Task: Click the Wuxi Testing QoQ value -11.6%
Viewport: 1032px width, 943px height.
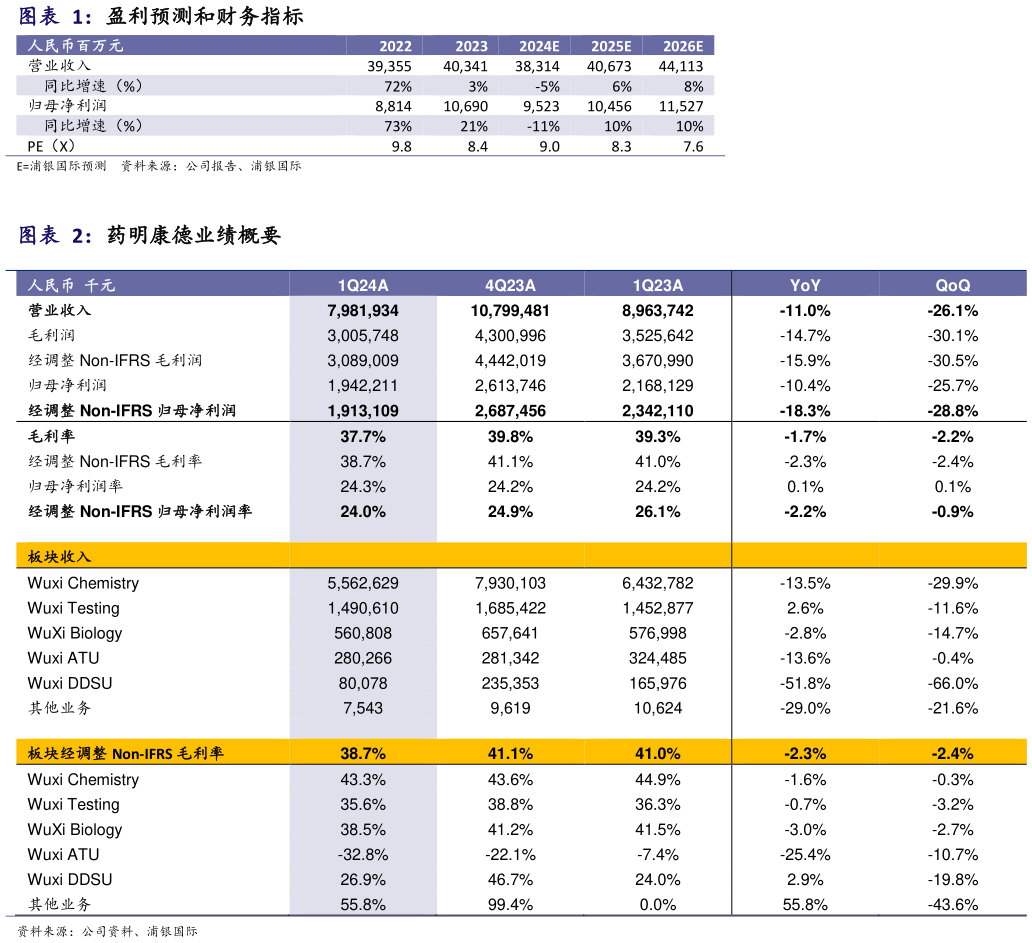Action: pos(952,608)
